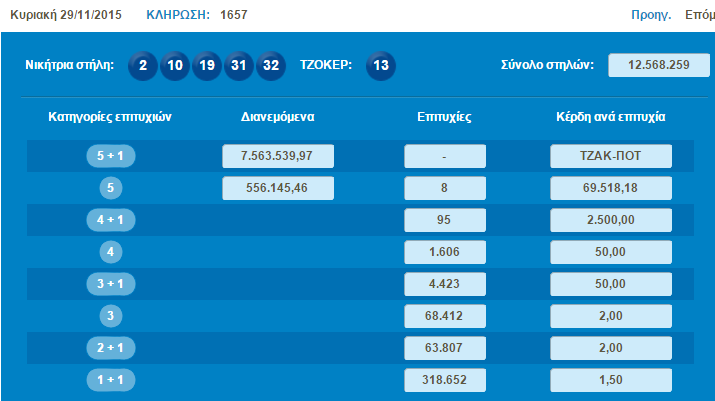Click the category 5 badge

click(x=110, y=188)
